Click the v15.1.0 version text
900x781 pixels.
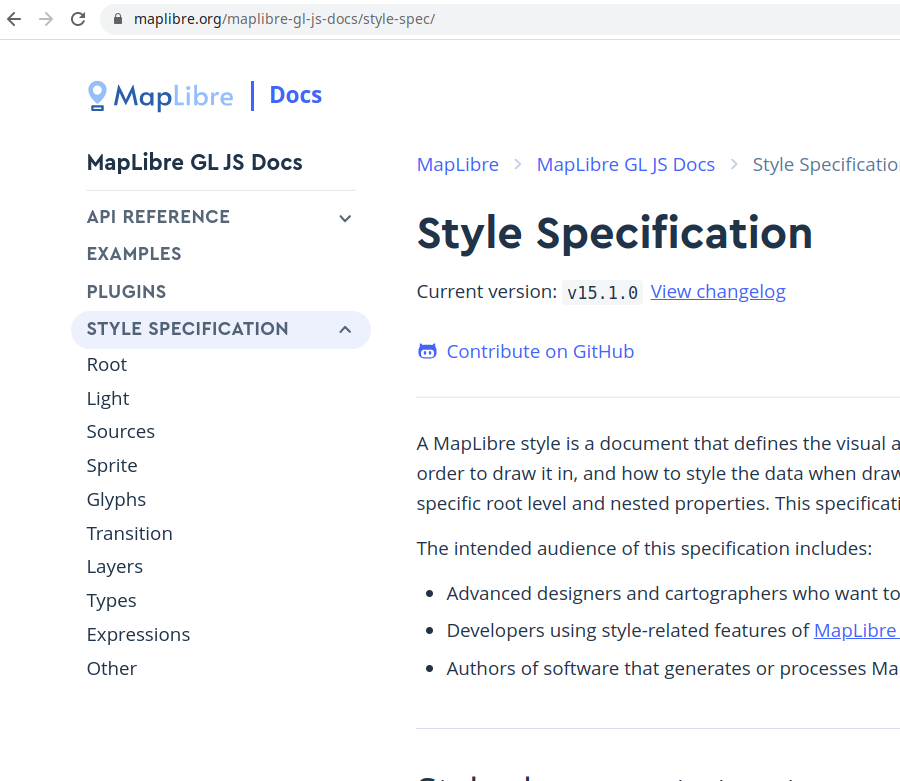tap(602, 293)
